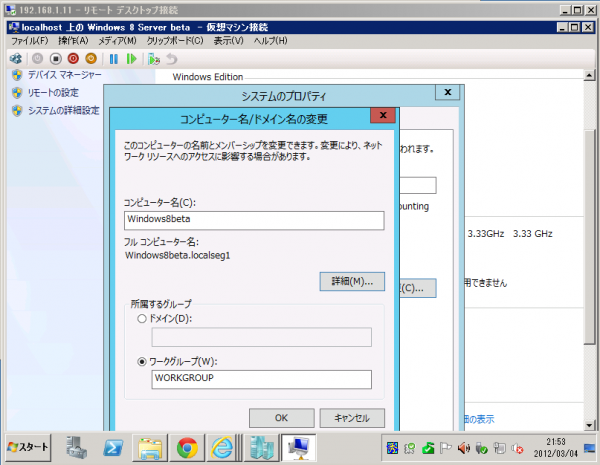Screen dimensions: 600x465
Task: Click the Snapshot toolbar icon
Action: [x=153, y=59]
